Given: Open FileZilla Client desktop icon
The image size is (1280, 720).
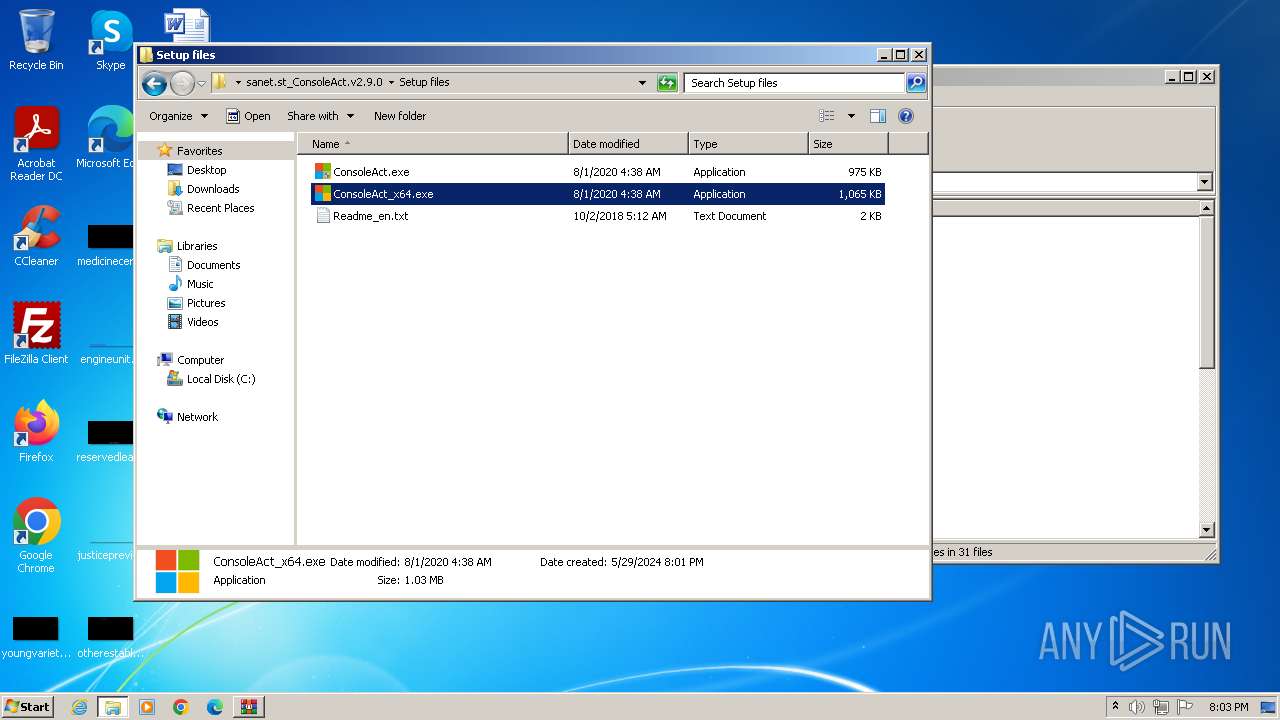Looking at the screenshot, I should (x=36, y=333).
